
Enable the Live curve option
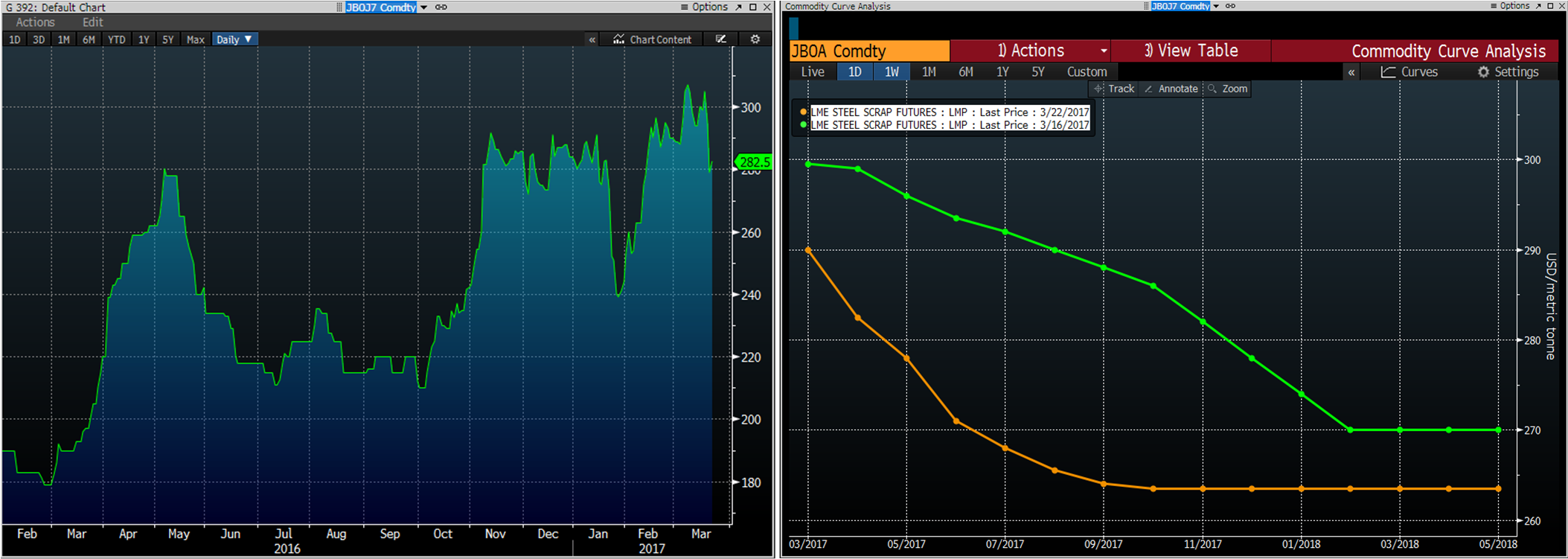[813, 71]
